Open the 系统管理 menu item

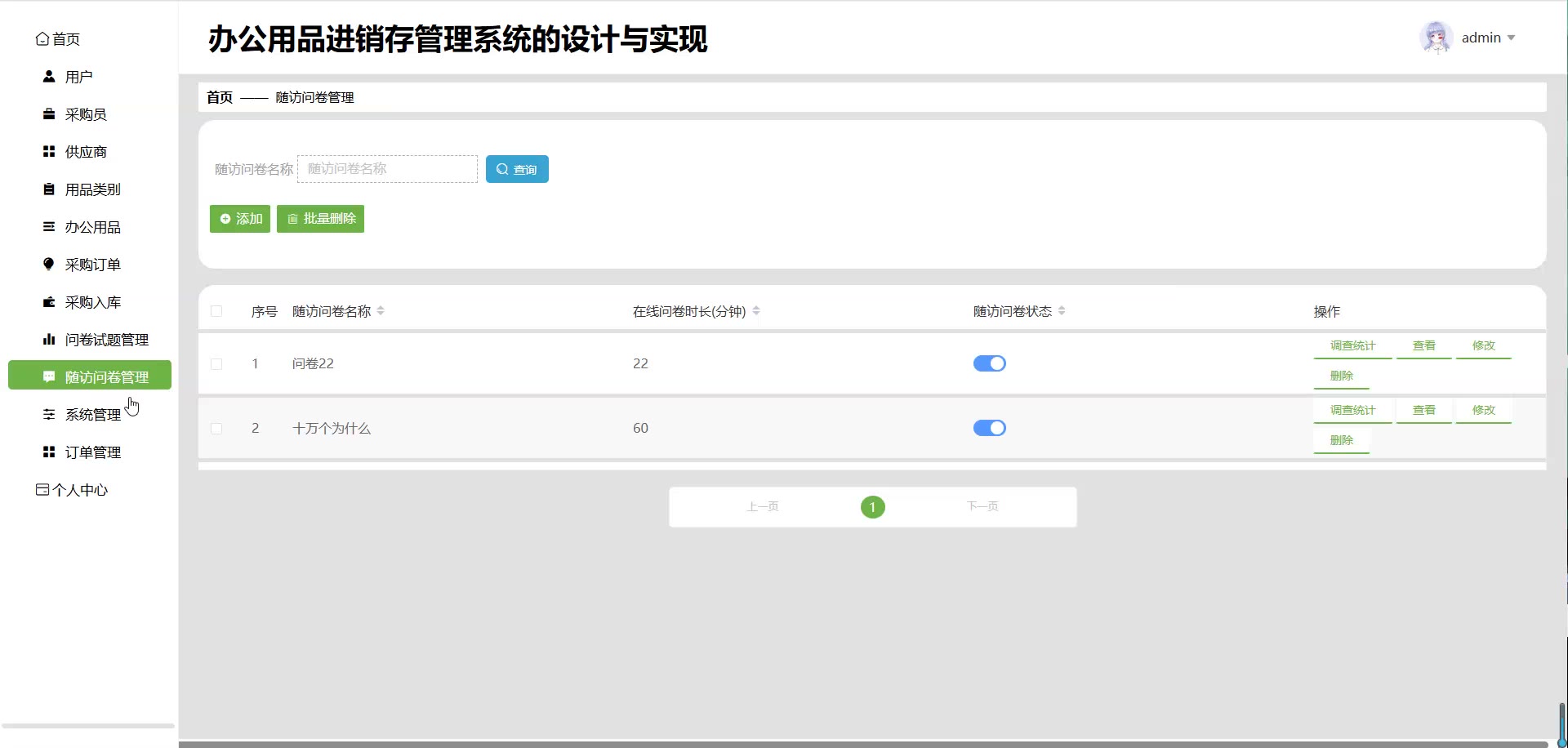pyautogui.click(x=92, y=415)
